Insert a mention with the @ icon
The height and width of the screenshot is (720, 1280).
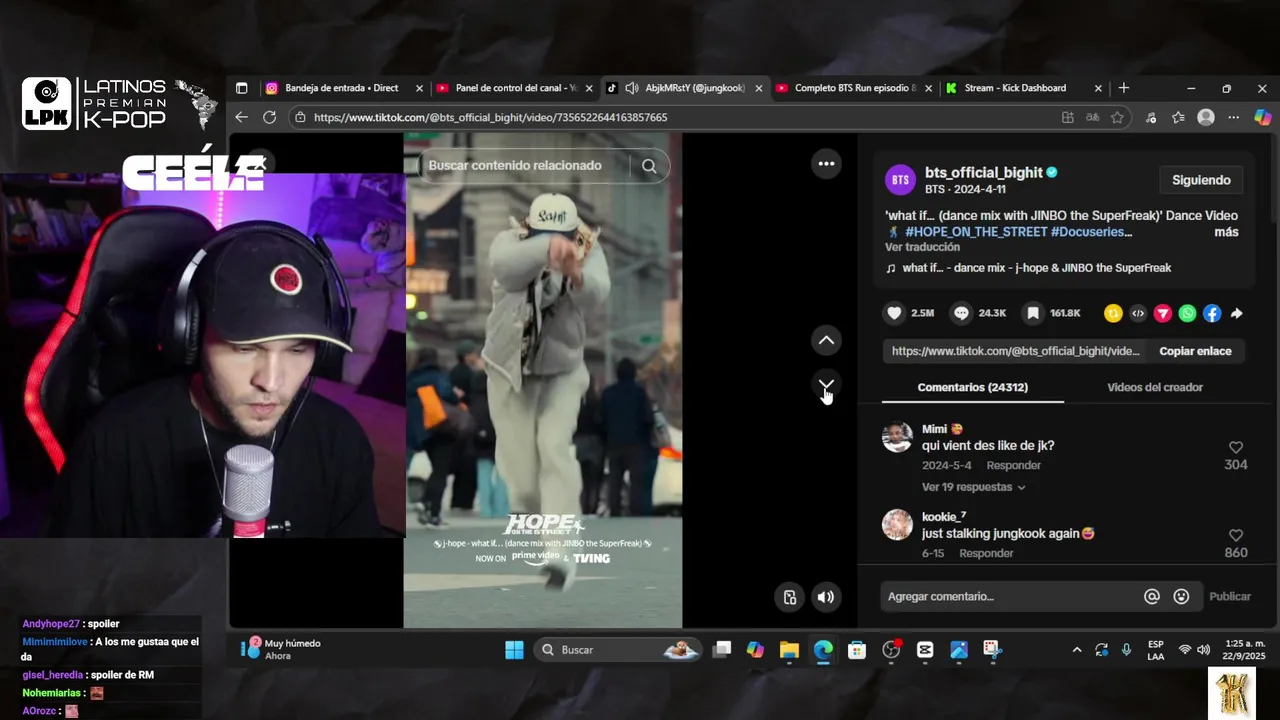coord(1152,596)
